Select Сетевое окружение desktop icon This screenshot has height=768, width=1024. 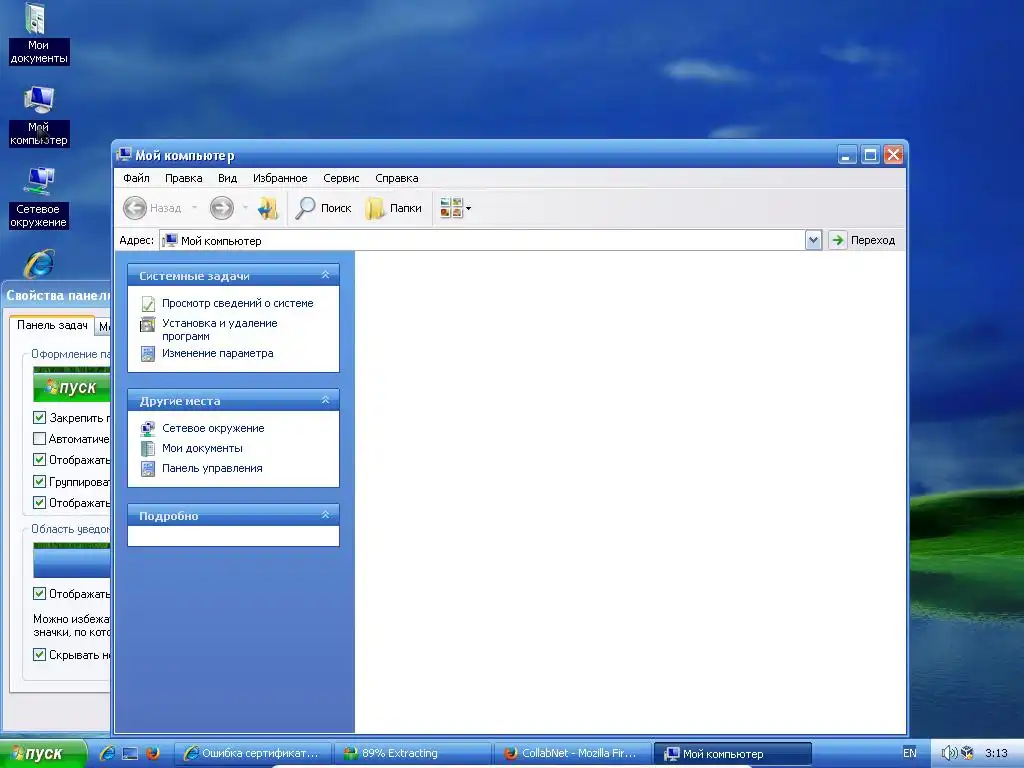click(38, 197)
